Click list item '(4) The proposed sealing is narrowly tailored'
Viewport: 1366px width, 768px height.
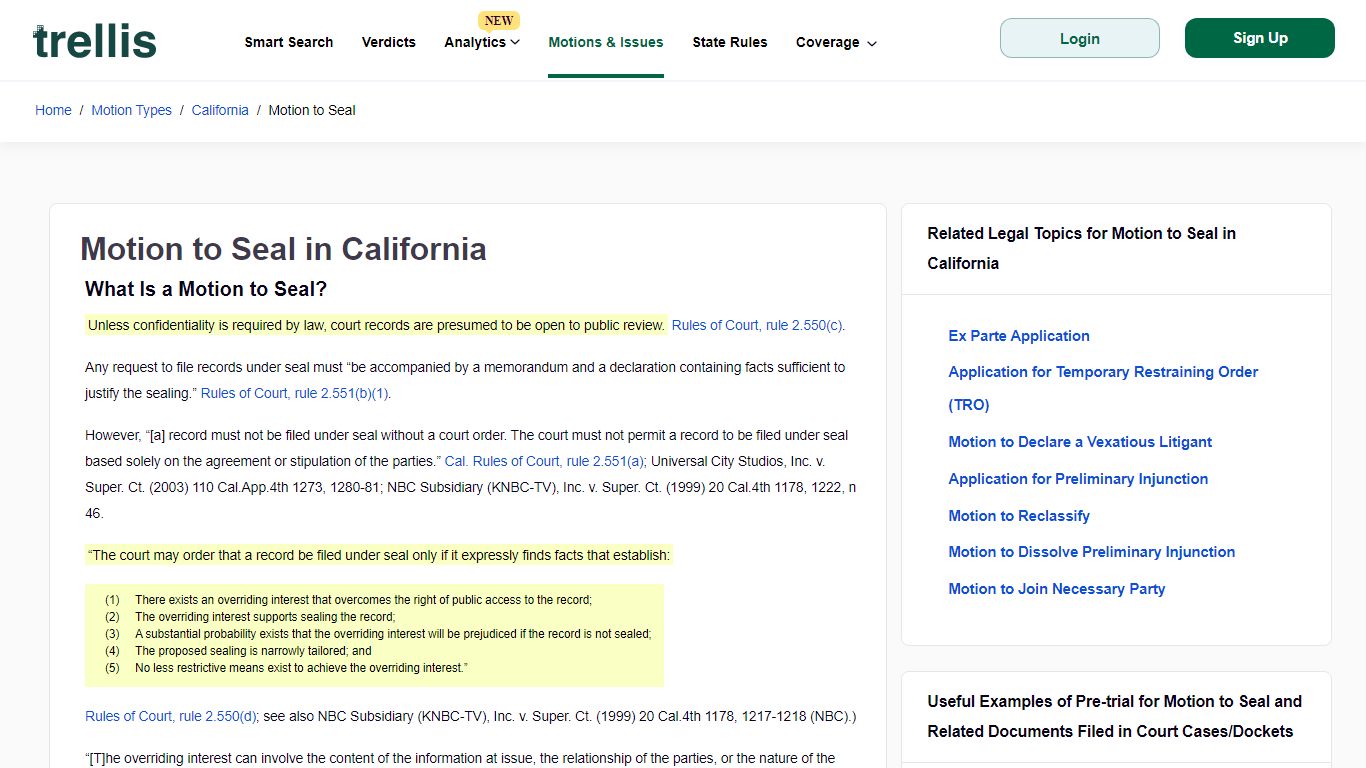(x=238, y=651)
